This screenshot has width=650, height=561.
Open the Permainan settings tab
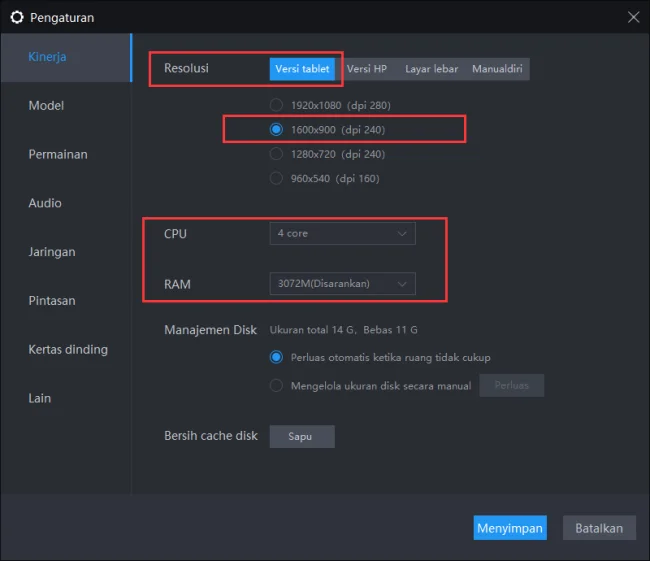pos(66,155)
